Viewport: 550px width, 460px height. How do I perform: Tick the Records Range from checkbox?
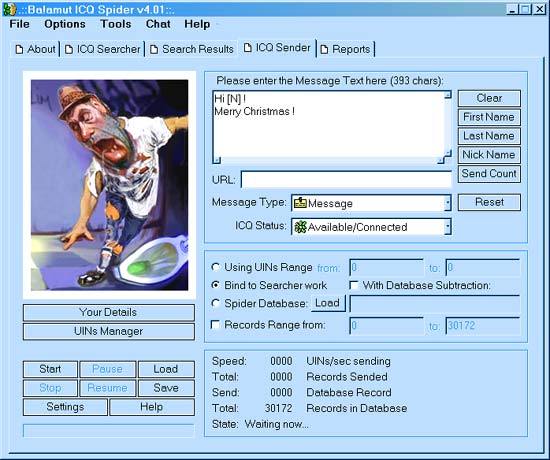(215, 325)
